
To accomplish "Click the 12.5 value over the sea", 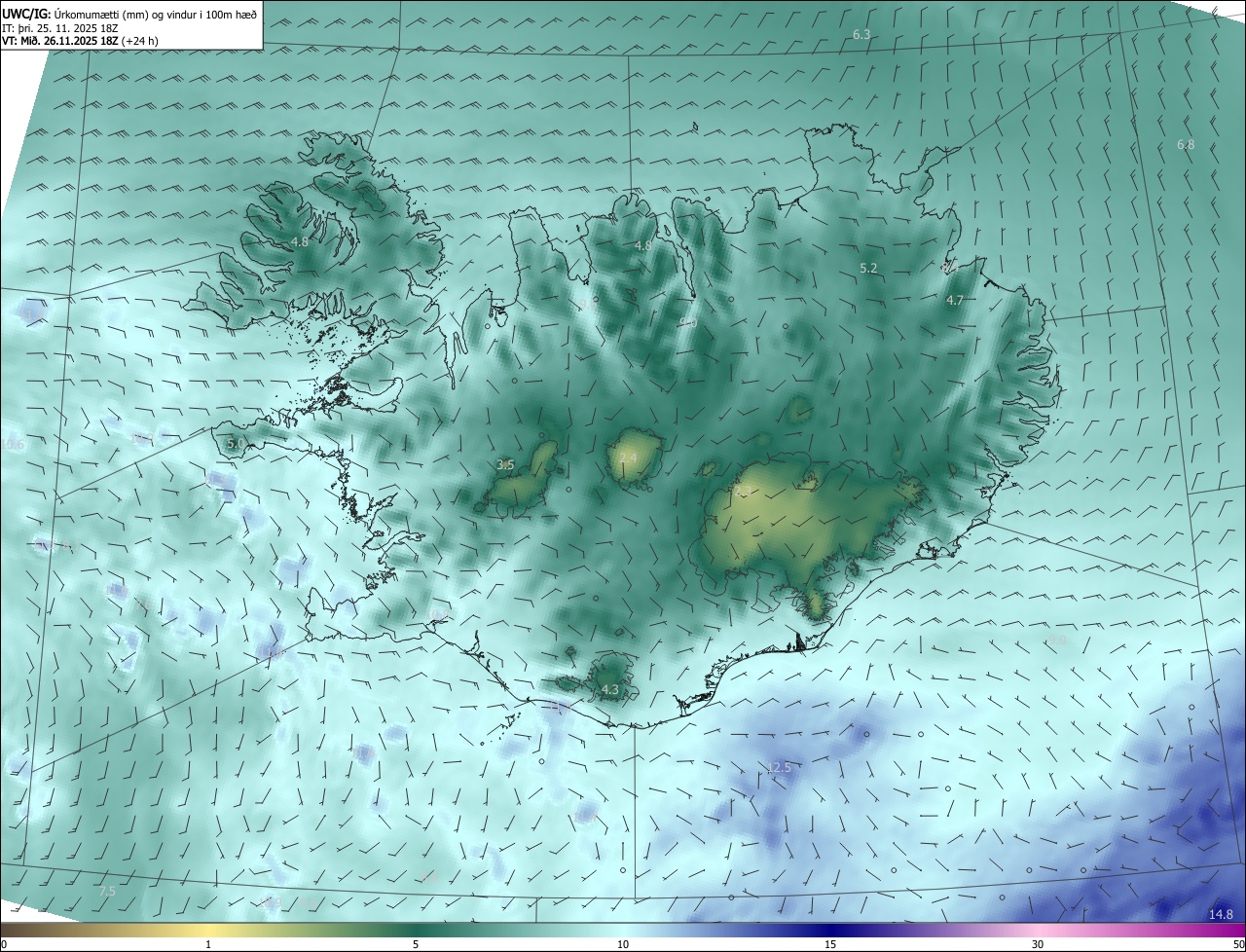I will pyautogui.click(x=779, y=768).
